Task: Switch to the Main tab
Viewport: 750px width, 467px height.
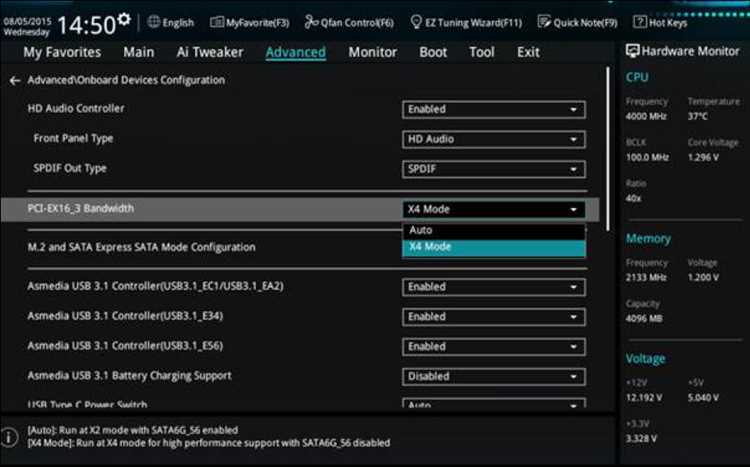Action: [139, 52]
